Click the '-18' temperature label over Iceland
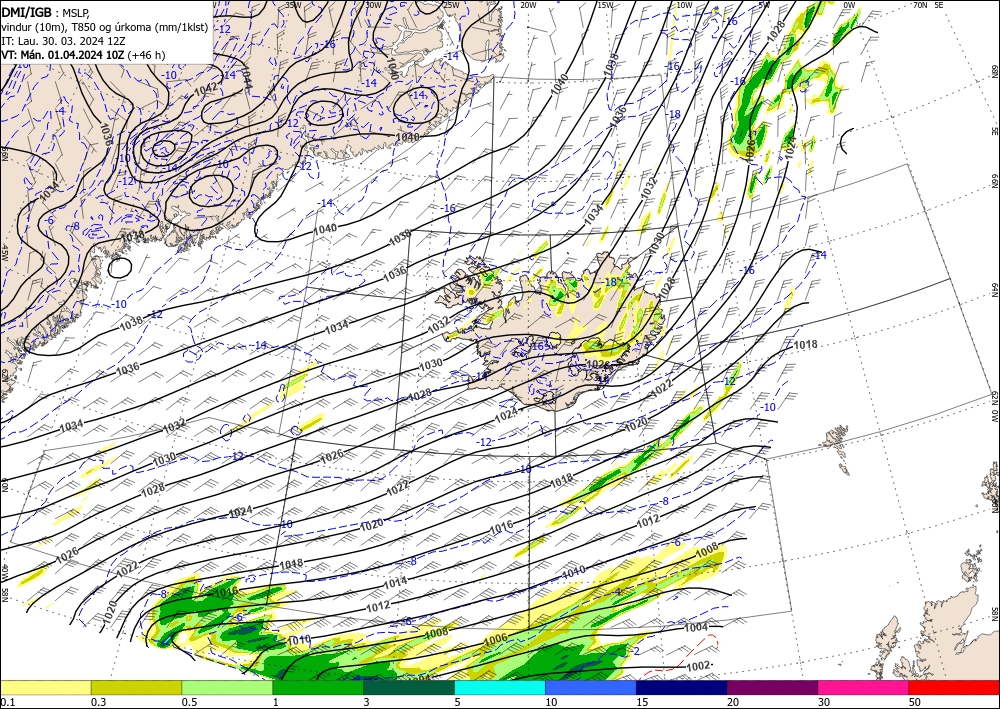1000x709 pixels. (610, 282)
